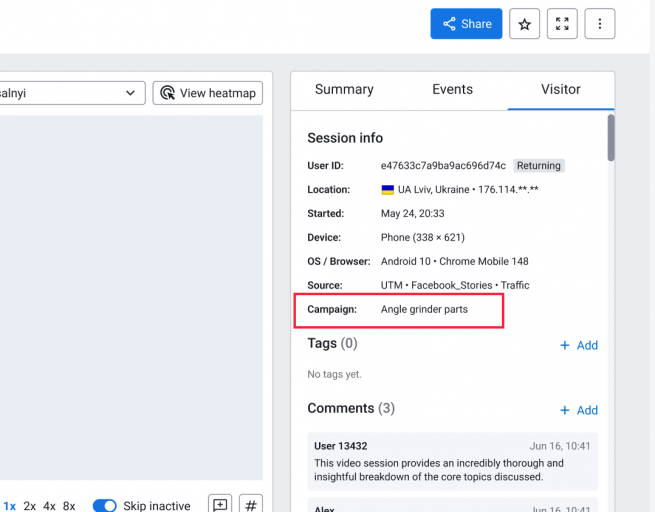This screenshot has height=512, width=655.
Task: Add a comment via Comments Add link
Action: (x=579, y=410)
